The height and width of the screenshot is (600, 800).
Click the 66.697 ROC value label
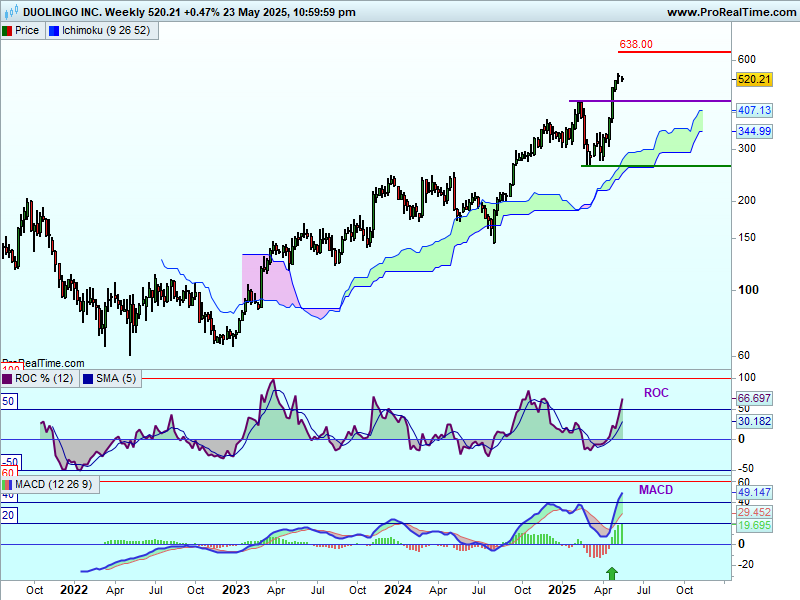(x=756, y=398)
